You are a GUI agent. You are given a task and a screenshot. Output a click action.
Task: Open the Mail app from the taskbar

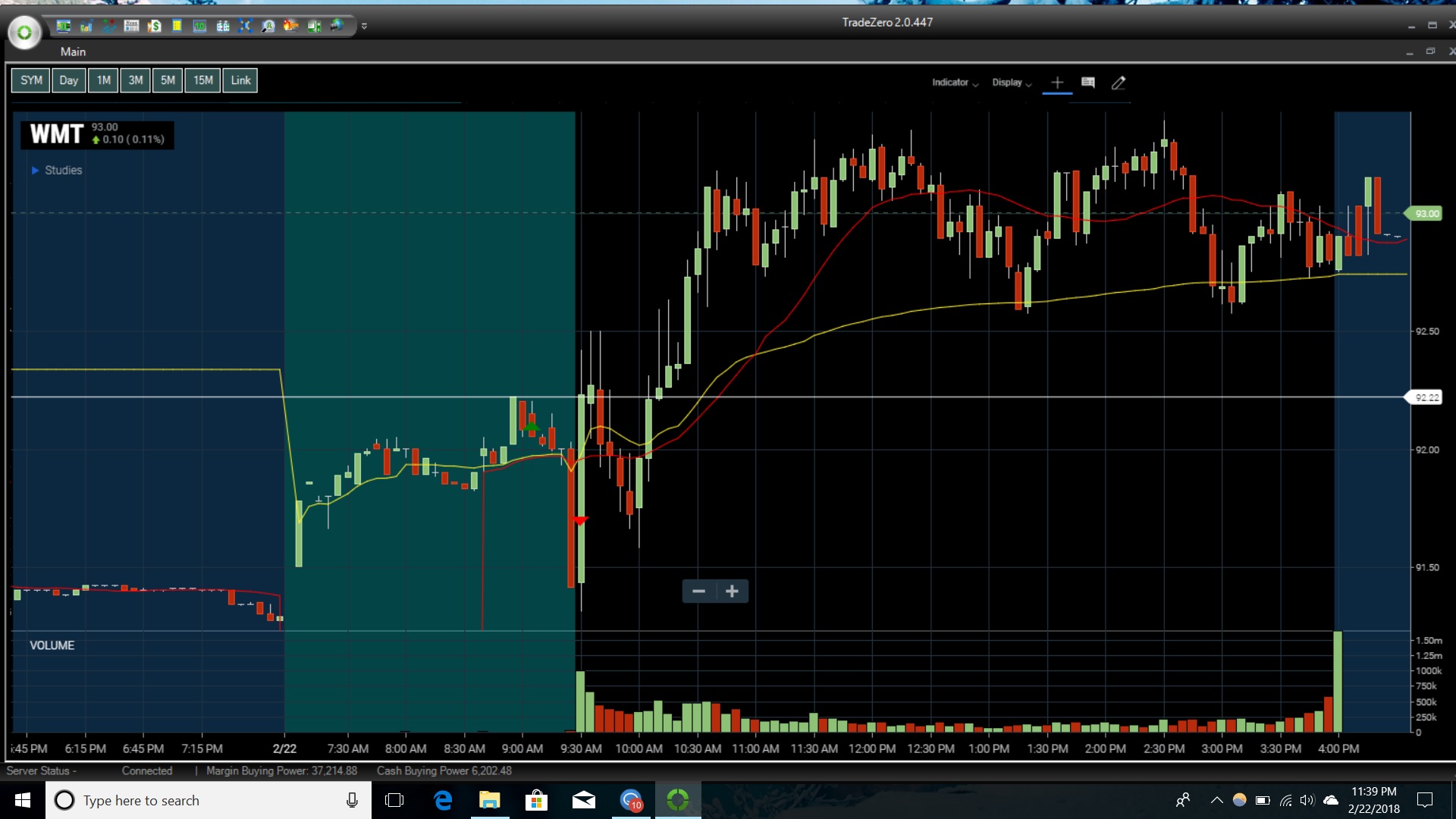[583, 800]
